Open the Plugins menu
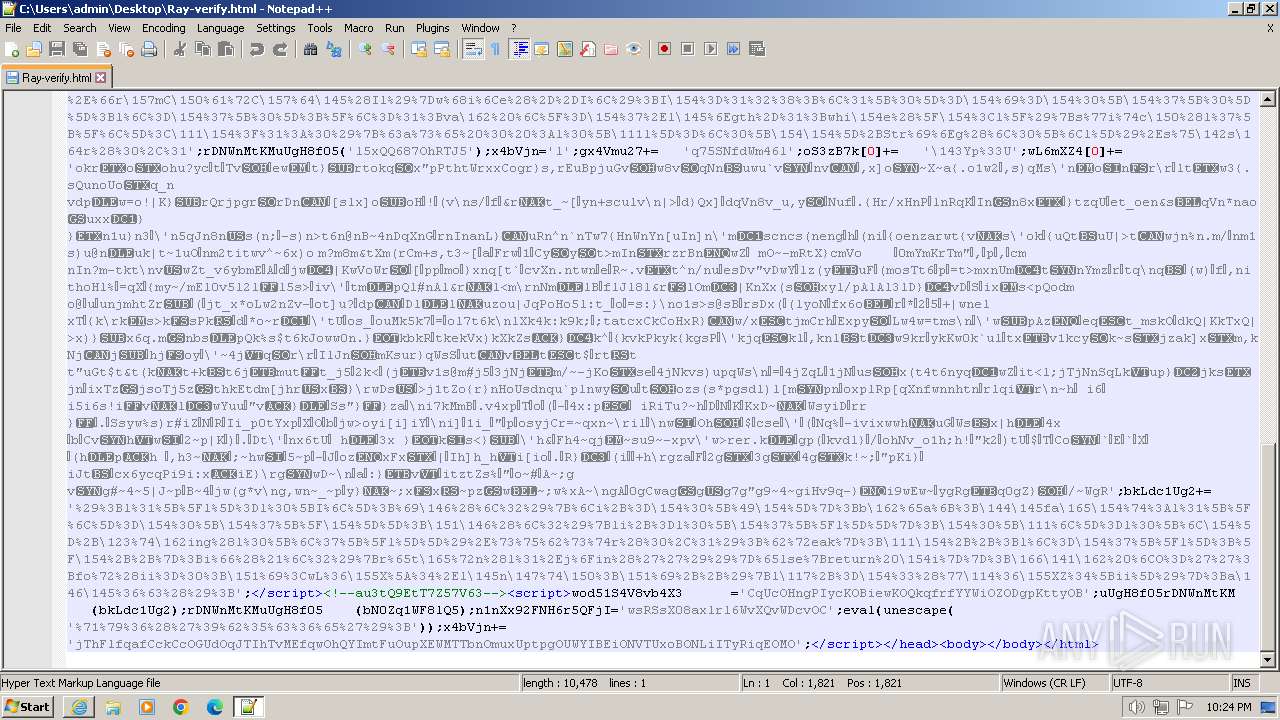 pos(433,28)
